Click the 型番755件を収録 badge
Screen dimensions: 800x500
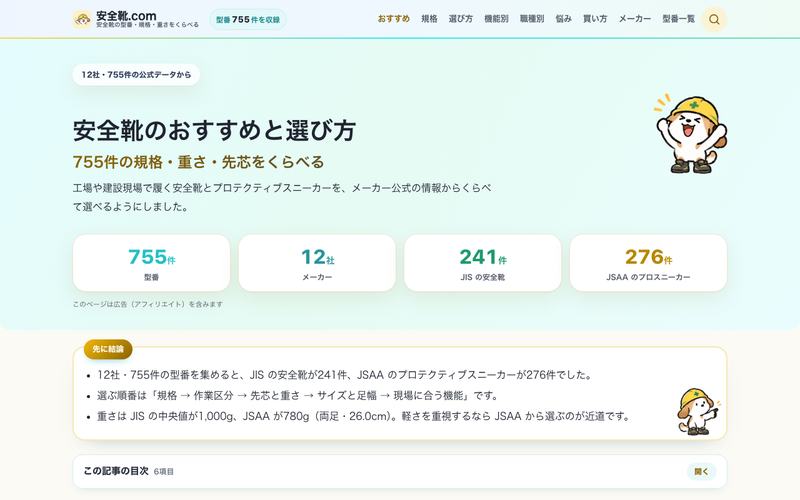click(x=248, y=19)
